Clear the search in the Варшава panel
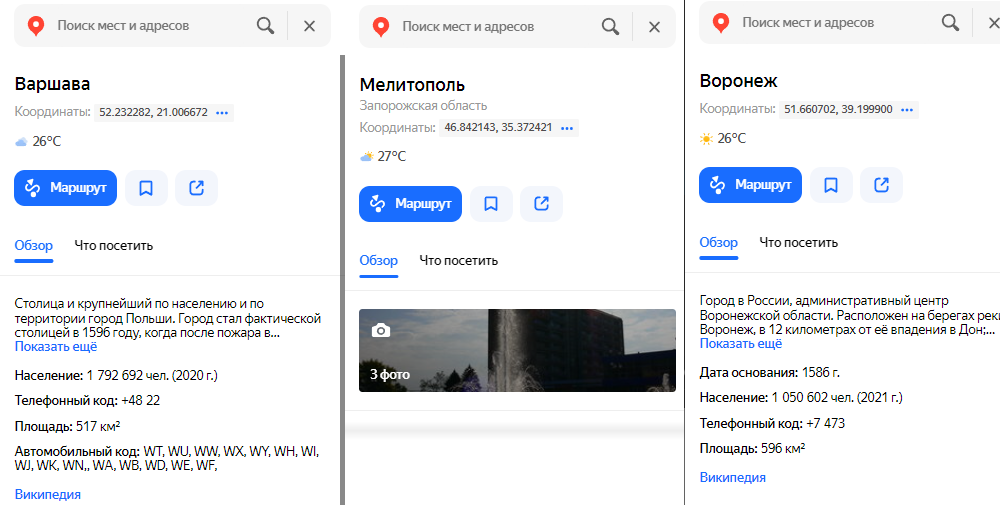The width and height of the screenshot is (1000, 505). [x=309, y=26]
